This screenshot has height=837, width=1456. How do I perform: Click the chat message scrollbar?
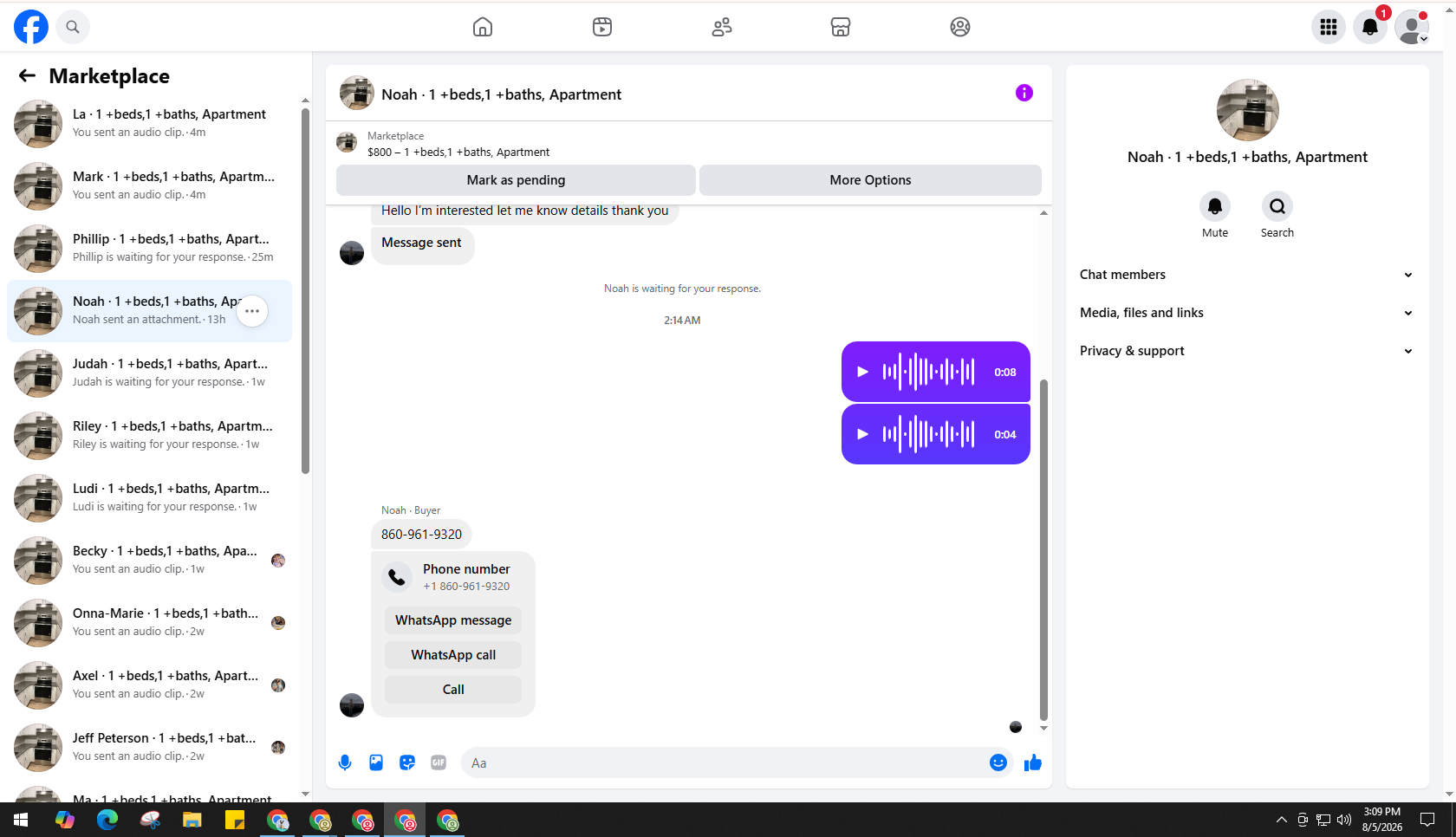1043,549
